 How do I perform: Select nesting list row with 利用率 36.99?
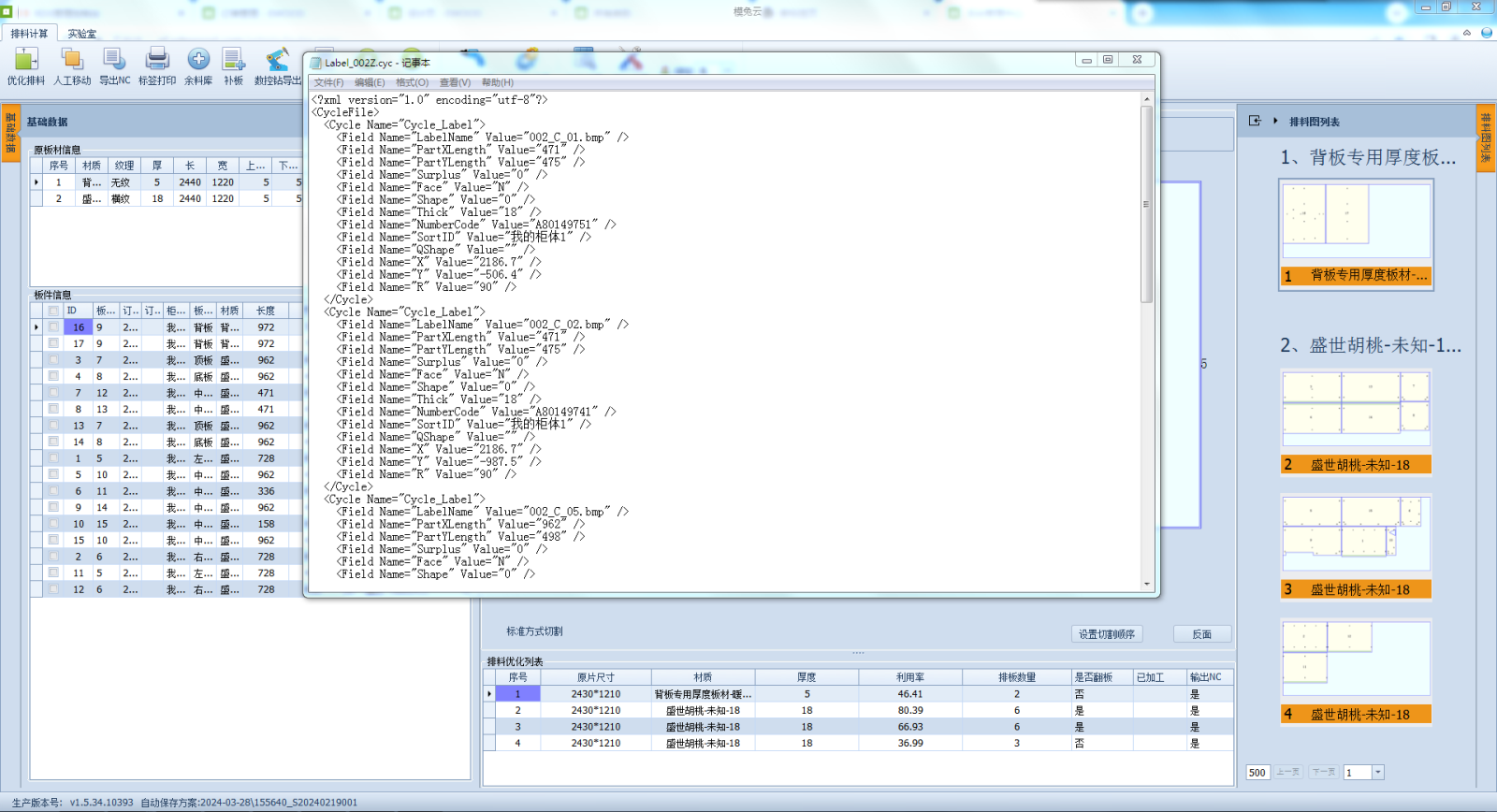point(859,743)
